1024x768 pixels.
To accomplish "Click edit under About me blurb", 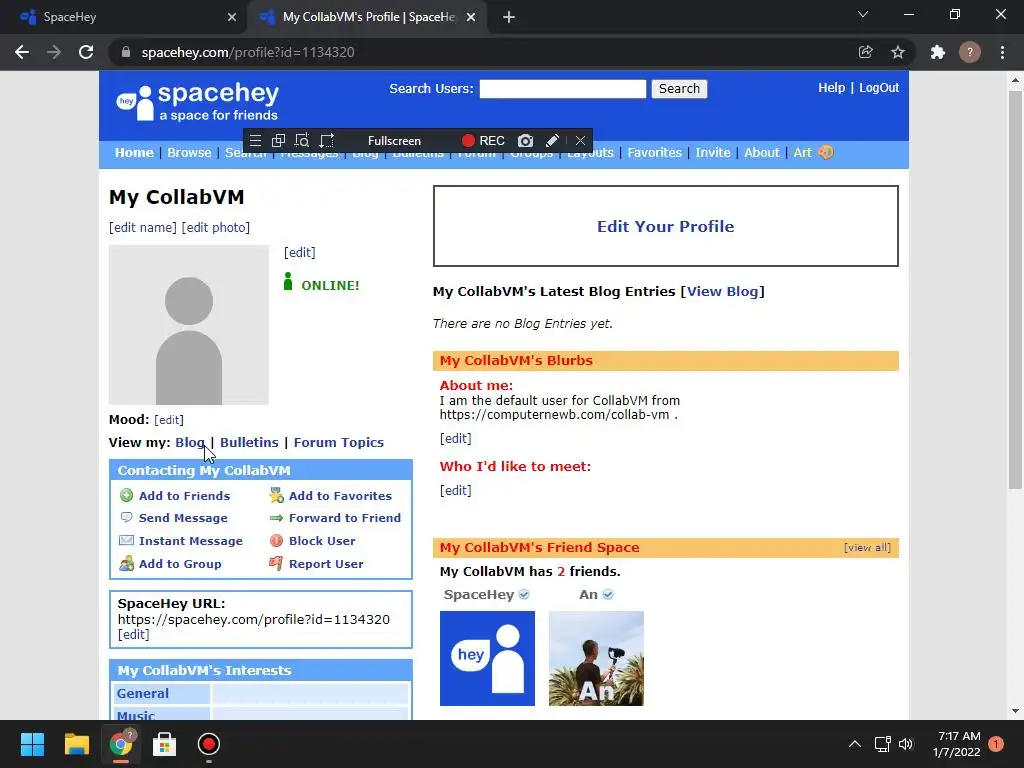I will click(x=455, y=438).
